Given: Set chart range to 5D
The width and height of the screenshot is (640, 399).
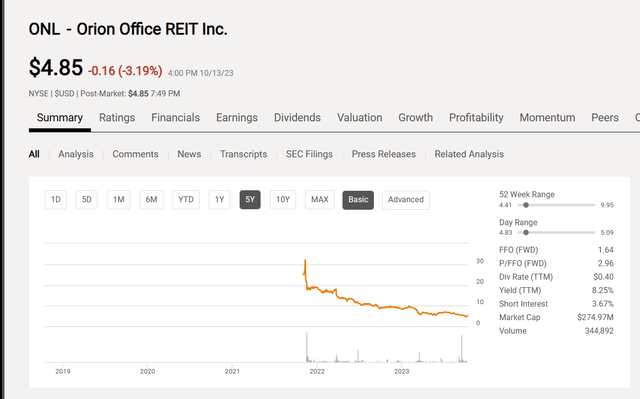Looking at the screenshot, I should coord(87,200).
